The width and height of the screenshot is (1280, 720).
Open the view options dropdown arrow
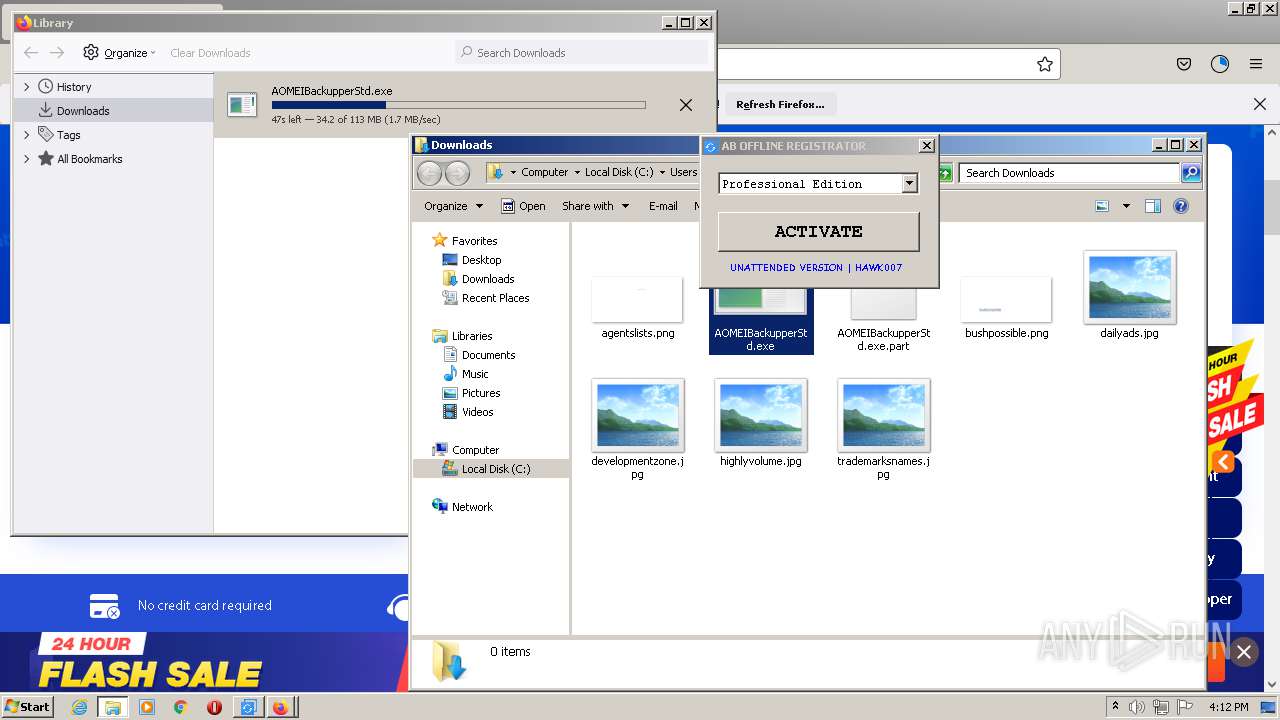point(1126,206)
